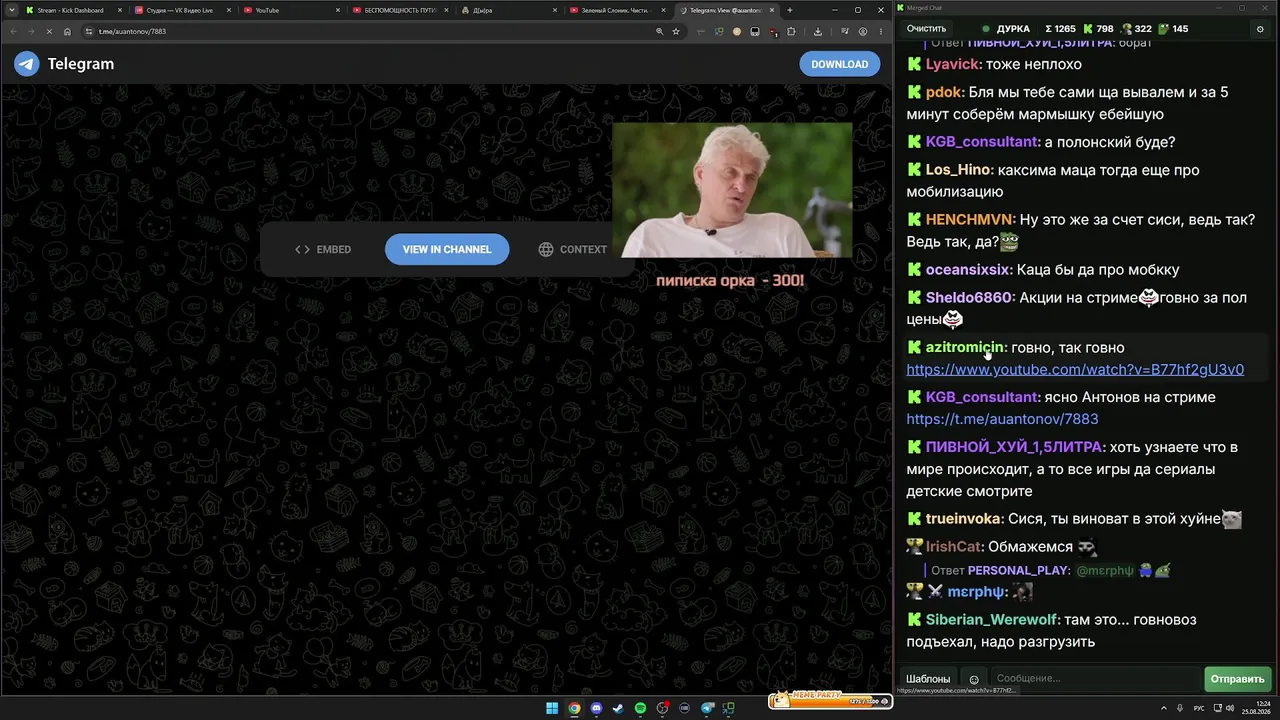The image size is (1280, 720).
Task: Switch to Студия — VK Видео Live tab
Action: coord(182,10)
